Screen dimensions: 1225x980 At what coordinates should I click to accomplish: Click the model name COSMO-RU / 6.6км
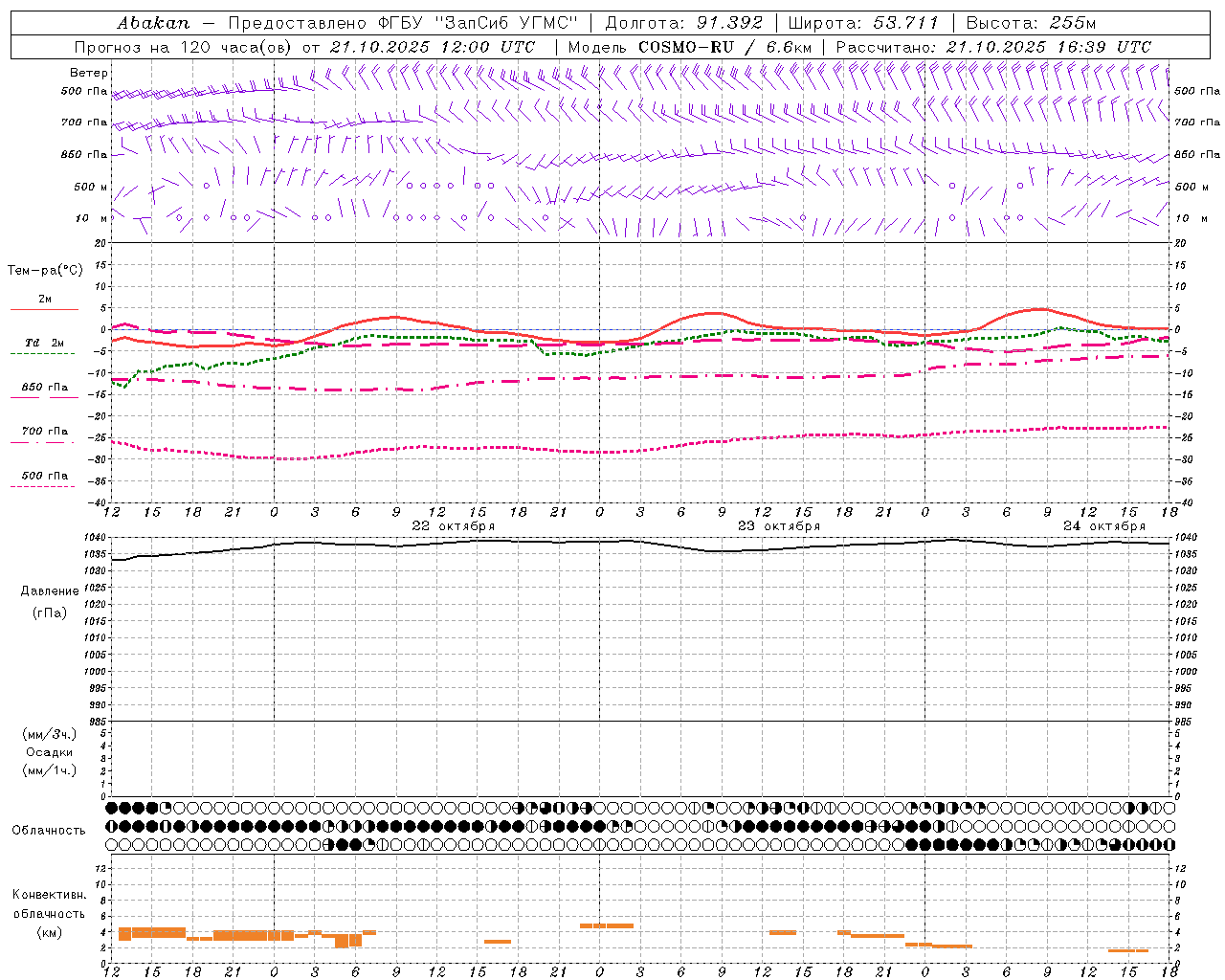725,47
